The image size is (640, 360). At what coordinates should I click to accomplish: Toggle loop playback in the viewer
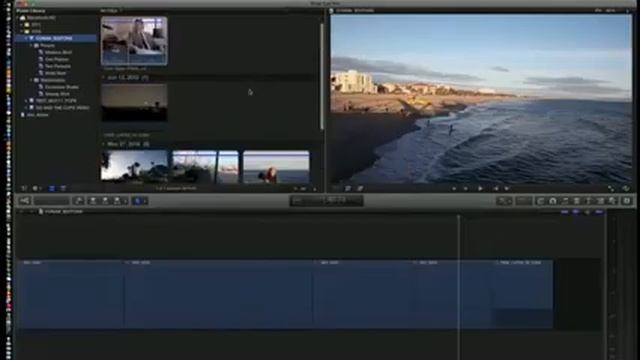click(x=625, y=188)
